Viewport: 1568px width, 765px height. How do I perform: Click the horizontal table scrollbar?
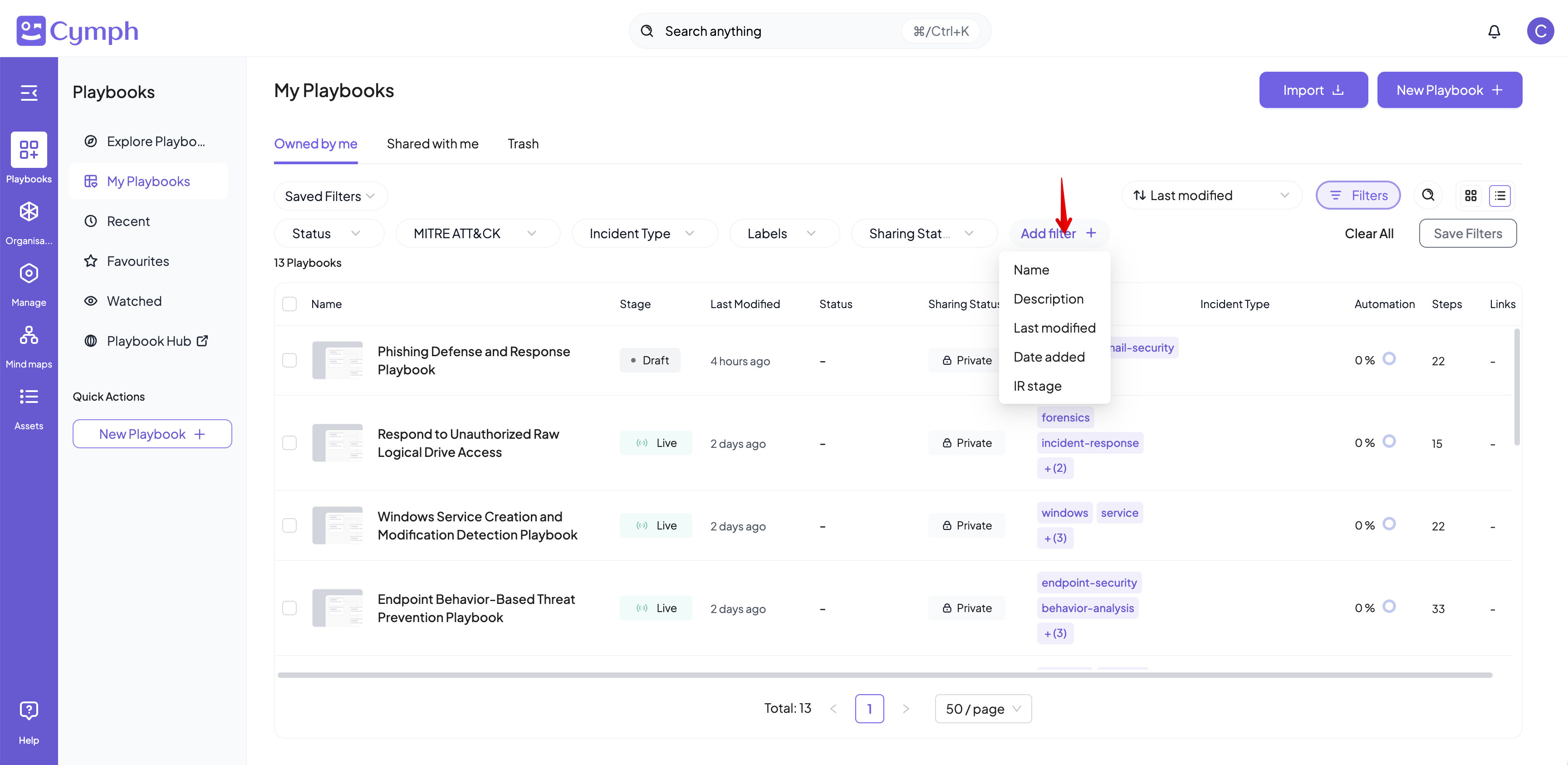click(x=884, y=675)
